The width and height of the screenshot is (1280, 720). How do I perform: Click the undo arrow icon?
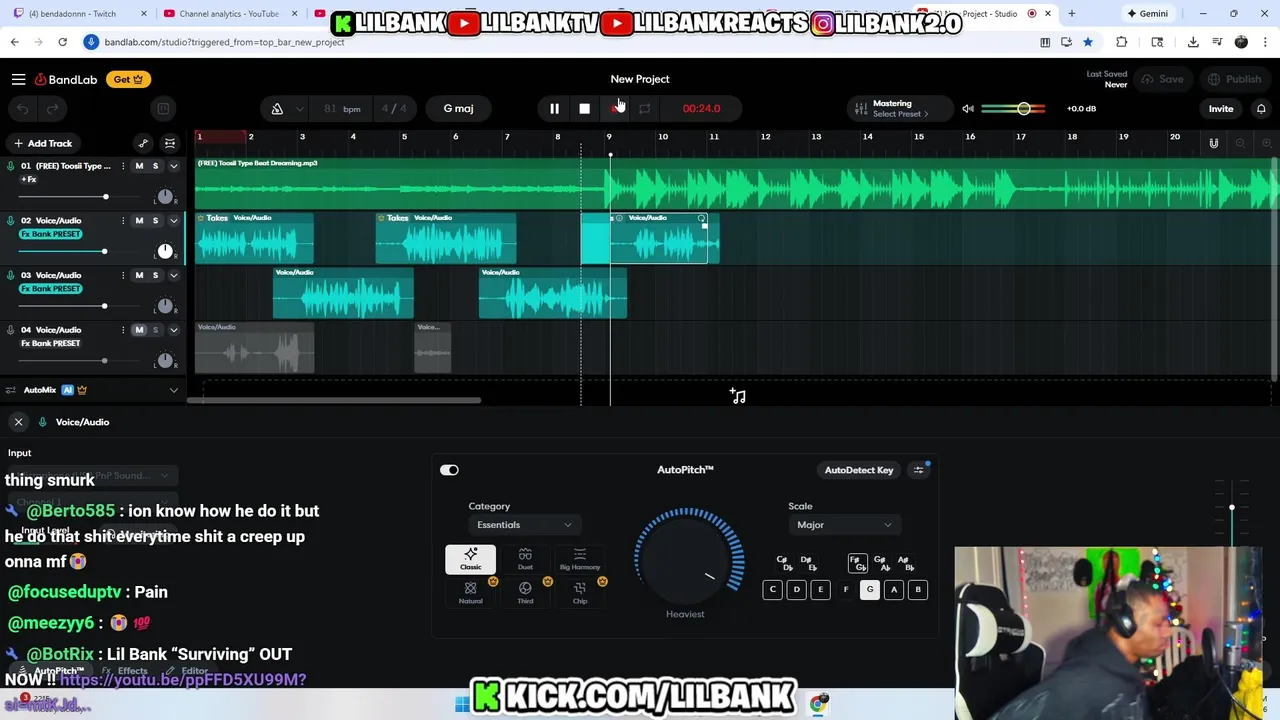pyautogui.click(x=23, y=108)
